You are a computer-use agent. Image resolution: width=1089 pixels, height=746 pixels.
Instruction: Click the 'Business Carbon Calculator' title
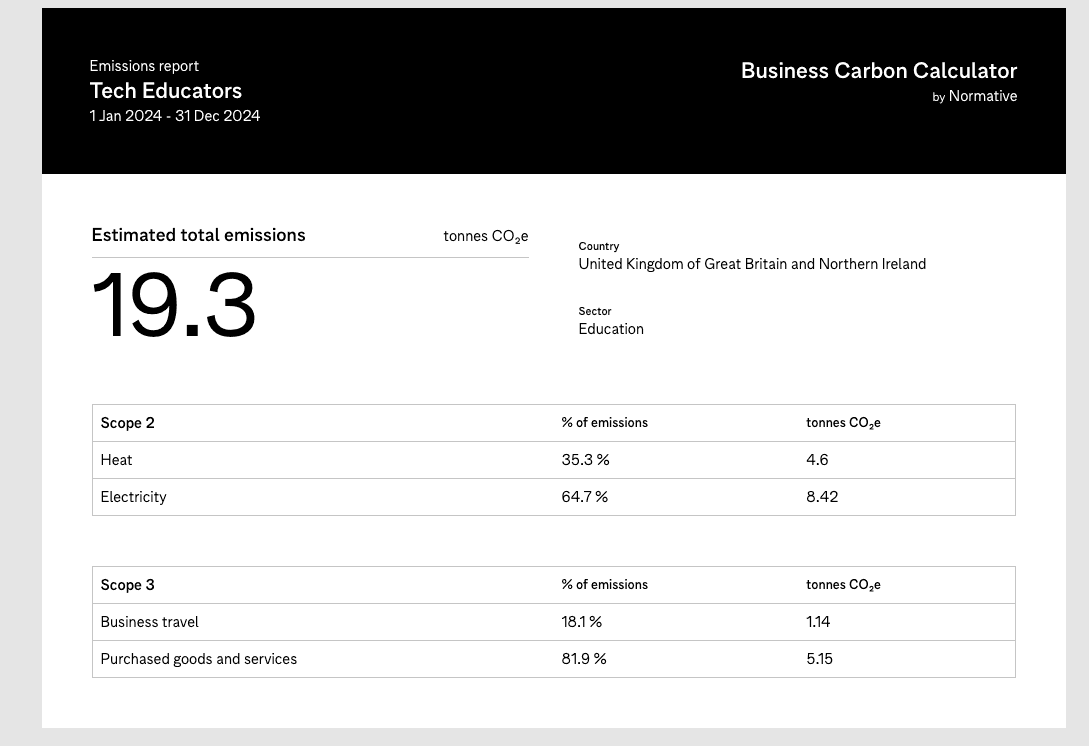(x=879, y=71)
